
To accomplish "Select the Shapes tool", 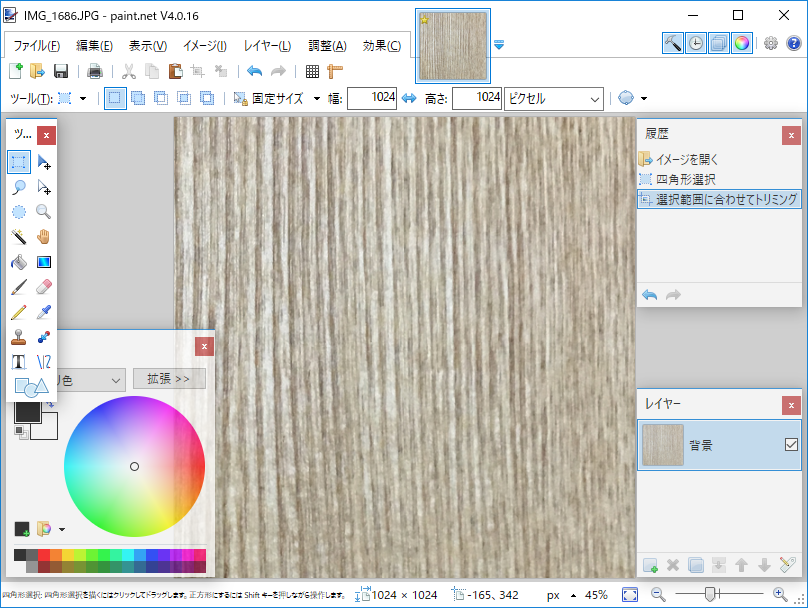I will pos(31,387).
